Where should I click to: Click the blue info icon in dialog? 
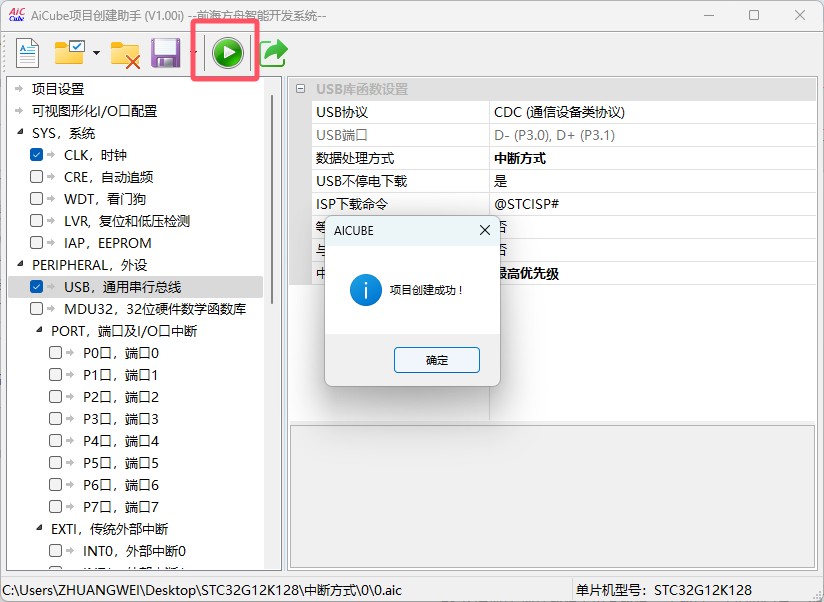pyautogui.click(x=366, y=290)
